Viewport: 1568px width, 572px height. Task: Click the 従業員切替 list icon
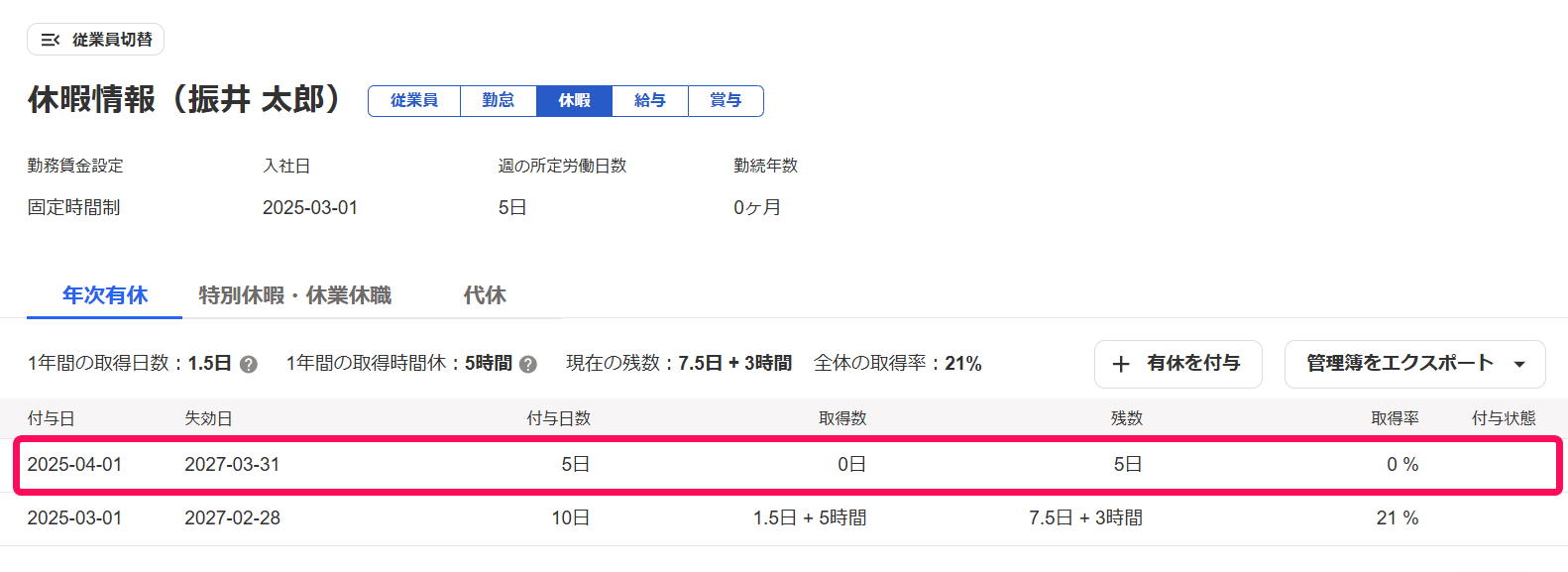[51, 40]
